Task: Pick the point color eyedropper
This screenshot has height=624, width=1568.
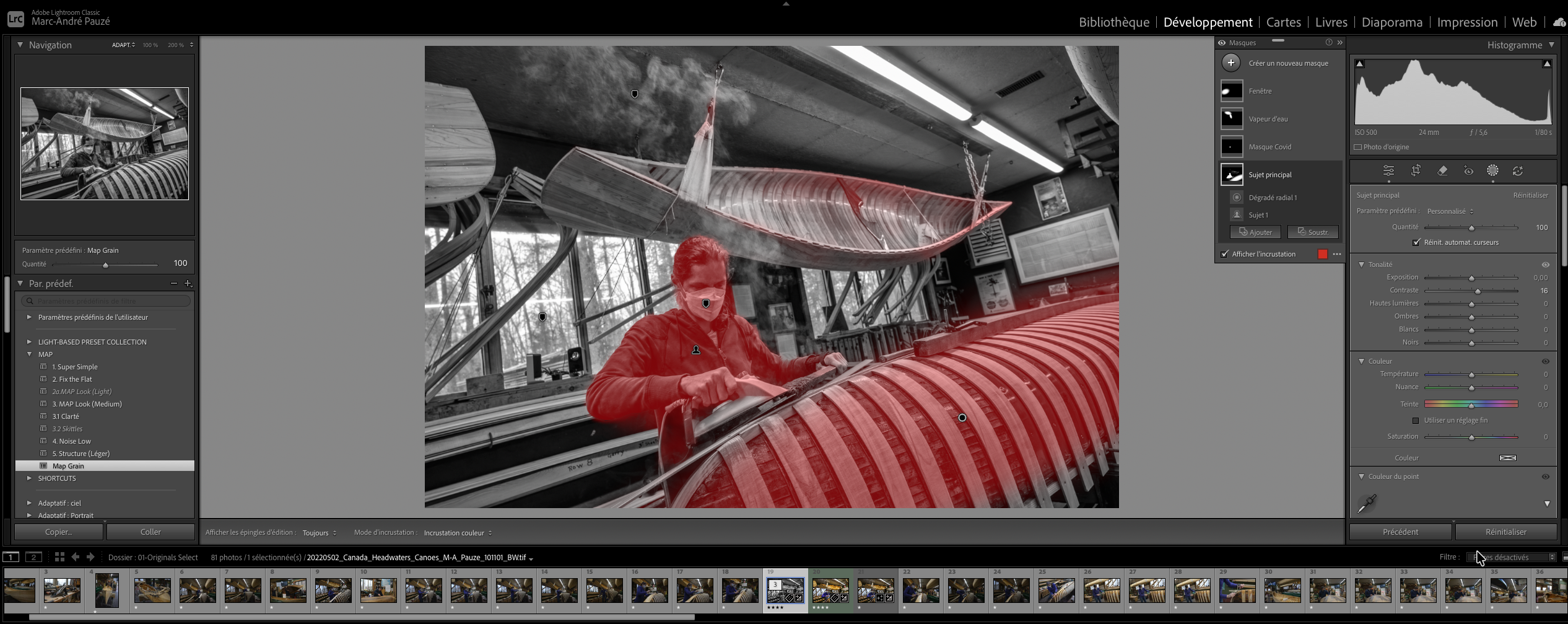Action: (1367, 503)
